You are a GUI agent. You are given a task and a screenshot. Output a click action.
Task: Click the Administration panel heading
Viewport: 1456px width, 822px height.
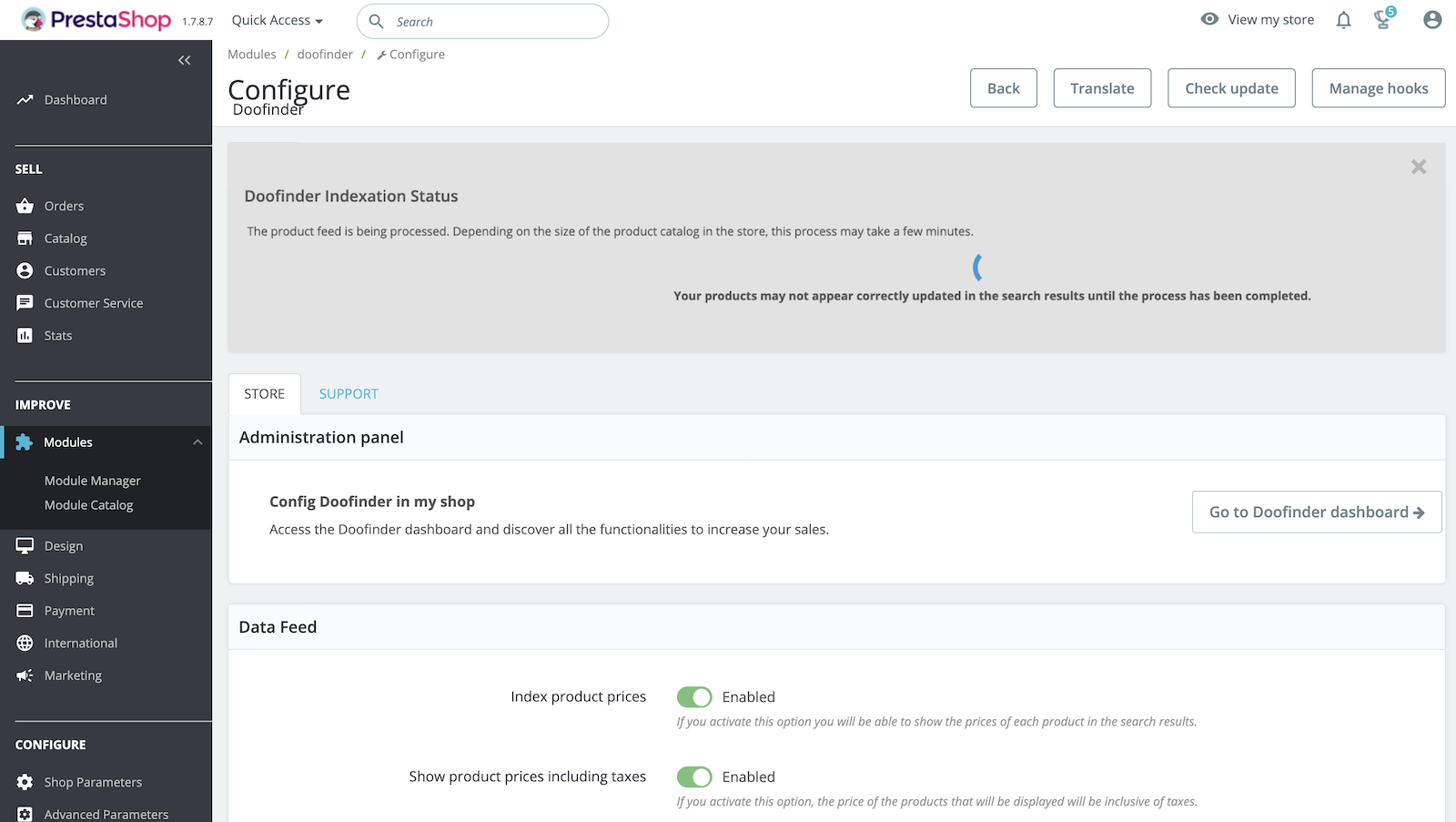click(x=321, y=438)
